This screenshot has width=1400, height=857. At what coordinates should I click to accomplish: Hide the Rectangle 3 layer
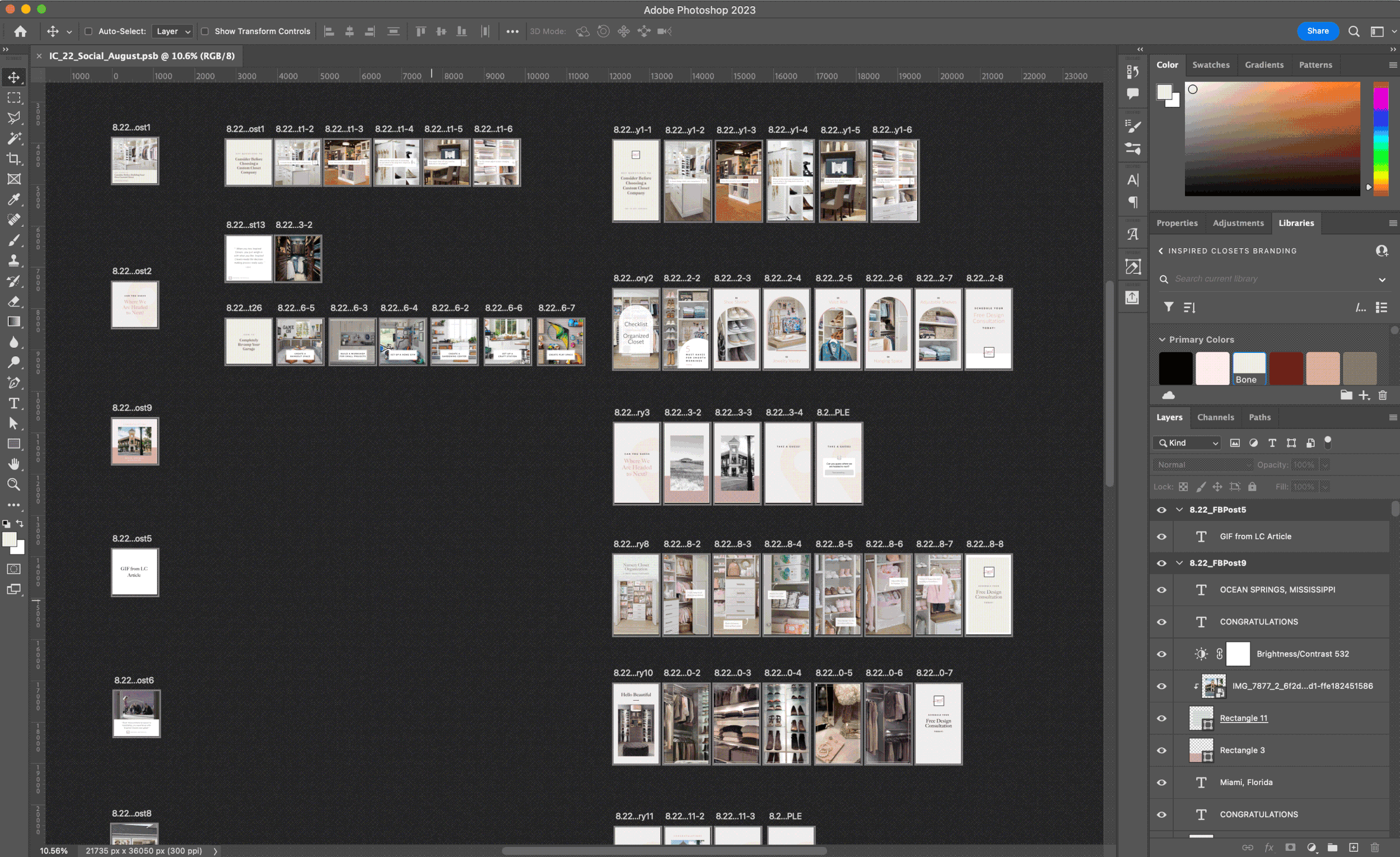pos(1161,750)
